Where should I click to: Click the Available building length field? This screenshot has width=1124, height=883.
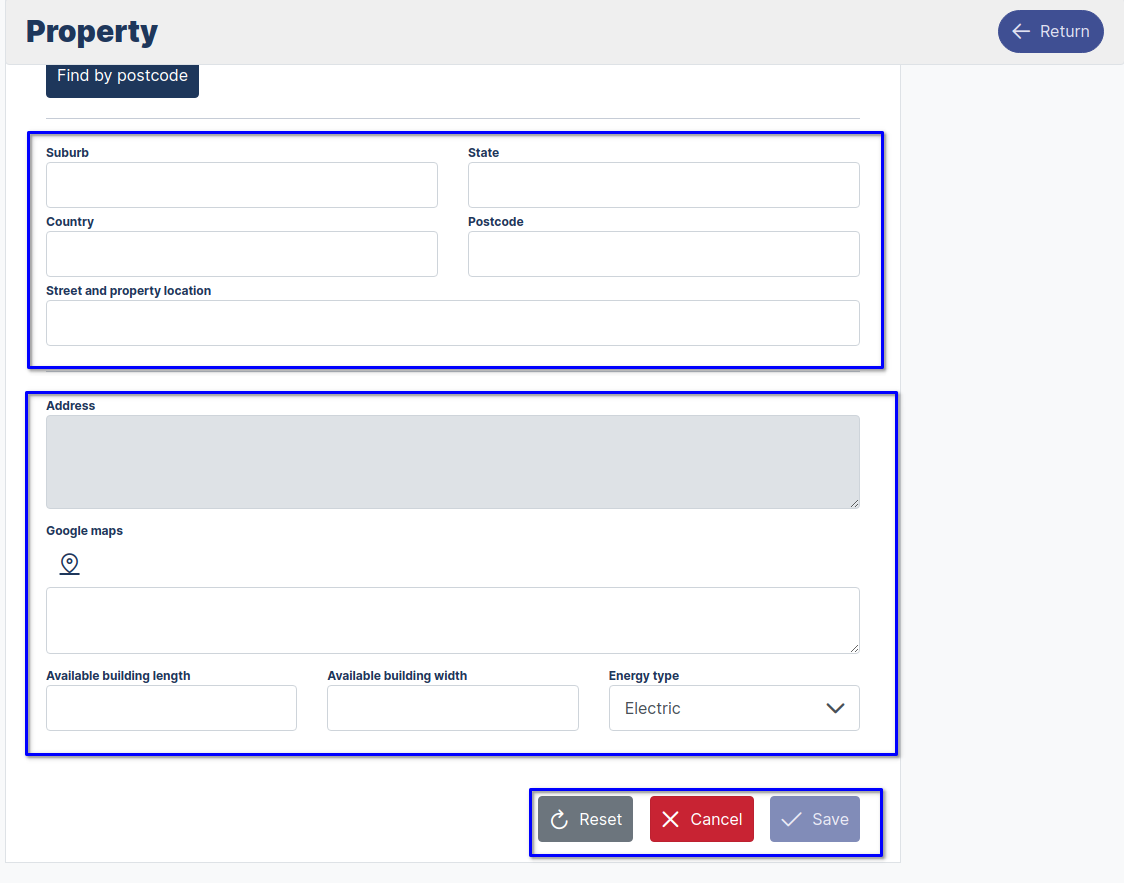click(171, 708)
